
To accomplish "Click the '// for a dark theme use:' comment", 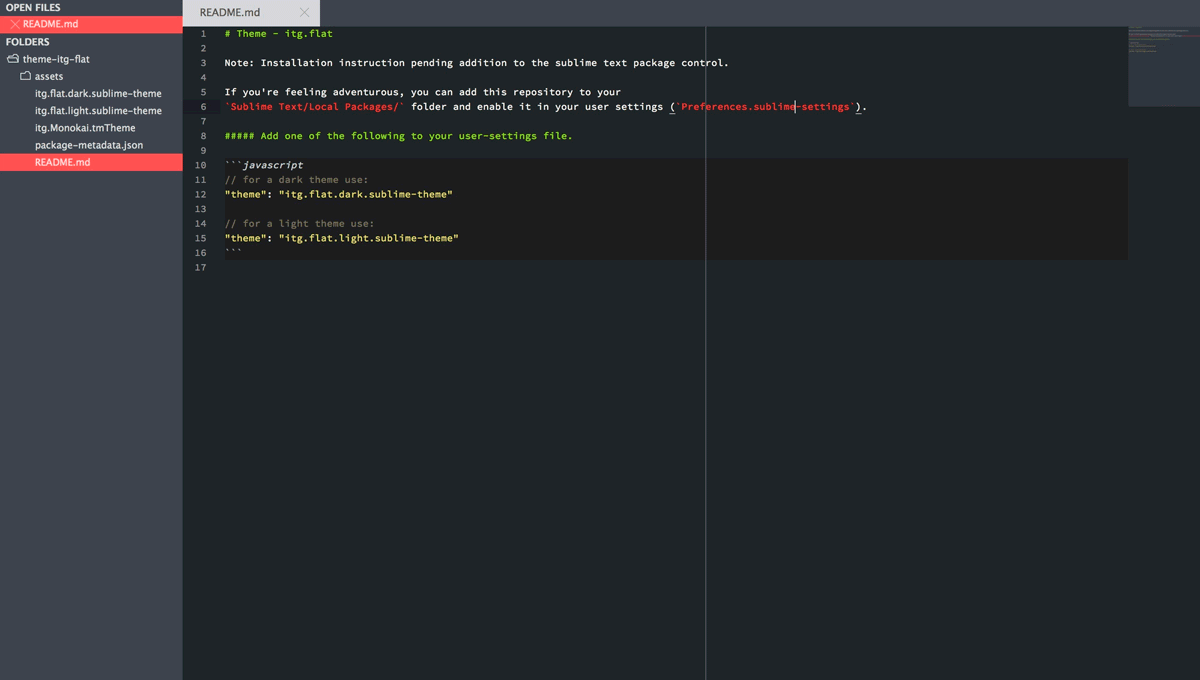I will [297, 180].
